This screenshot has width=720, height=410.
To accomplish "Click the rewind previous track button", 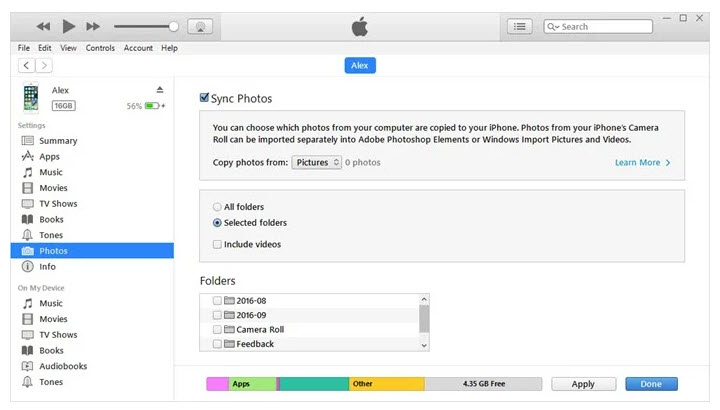I will coord(43,27).
